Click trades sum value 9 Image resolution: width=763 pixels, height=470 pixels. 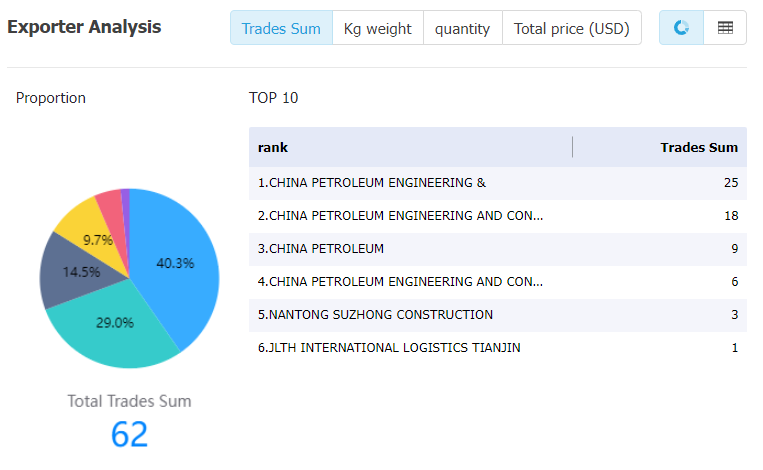click(x=735, y=249)
